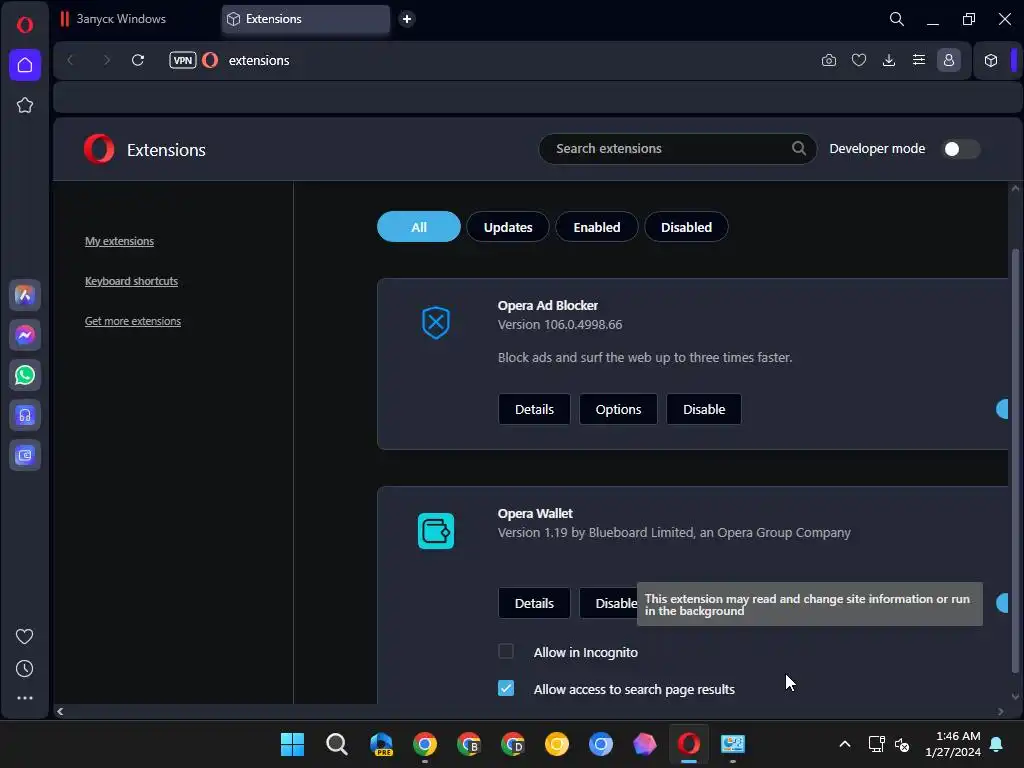Click the vertical page scrollbar

point(1015,460)
